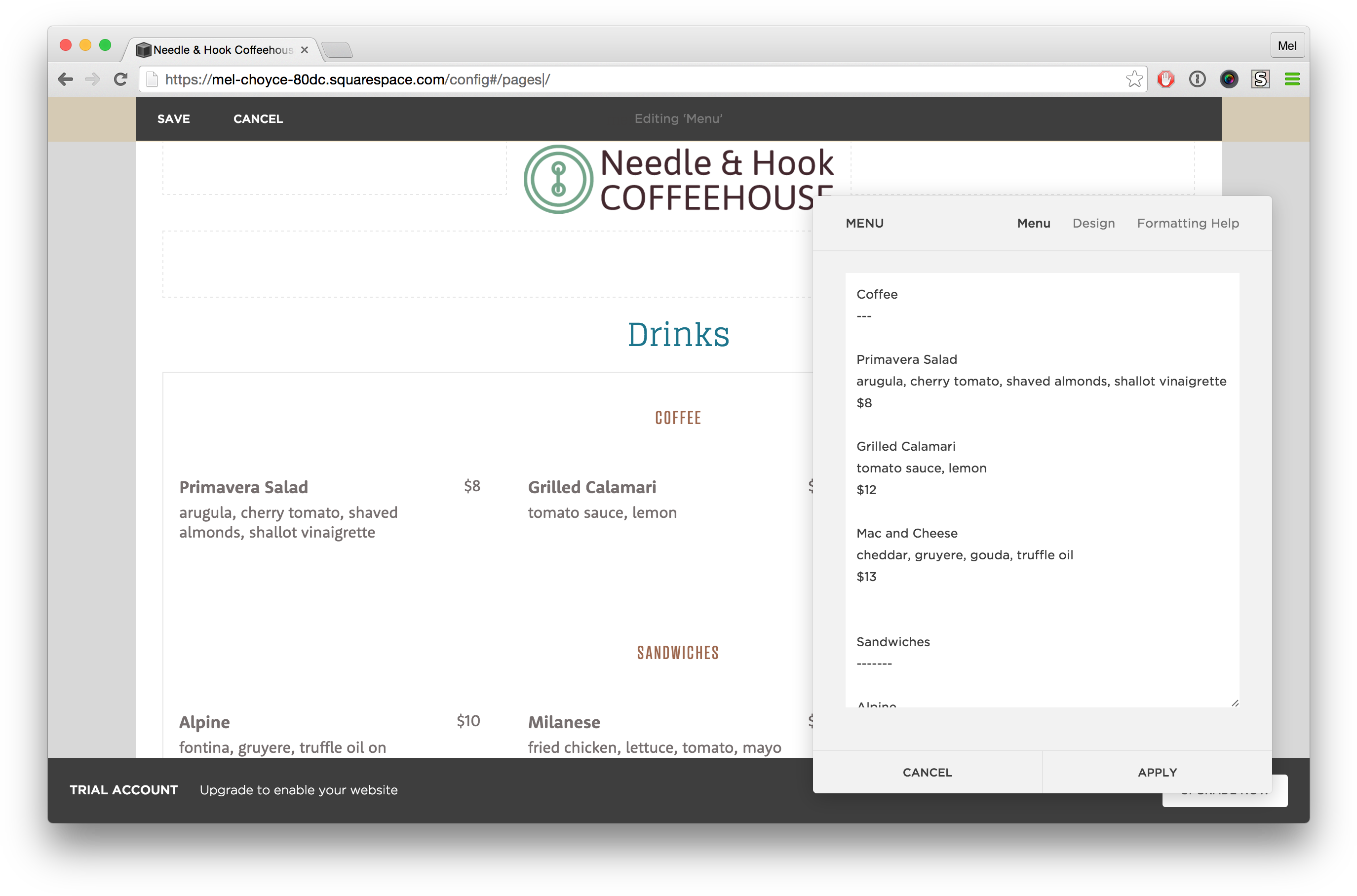This screenshot has height=896, width=1357.
Task: Click the Milanese menu item title
Action: 564,723
